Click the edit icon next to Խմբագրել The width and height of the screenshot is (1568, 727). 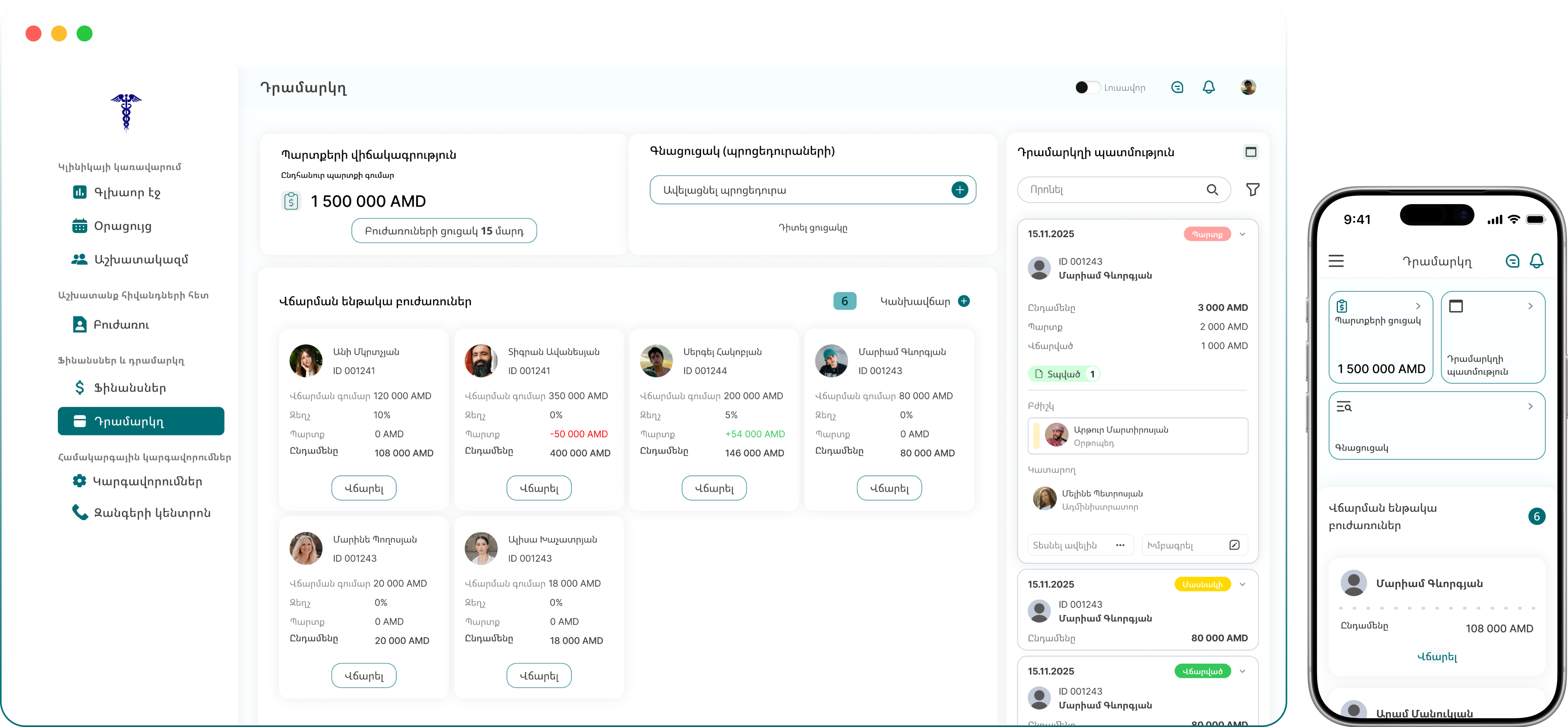tap(1235, 545)
